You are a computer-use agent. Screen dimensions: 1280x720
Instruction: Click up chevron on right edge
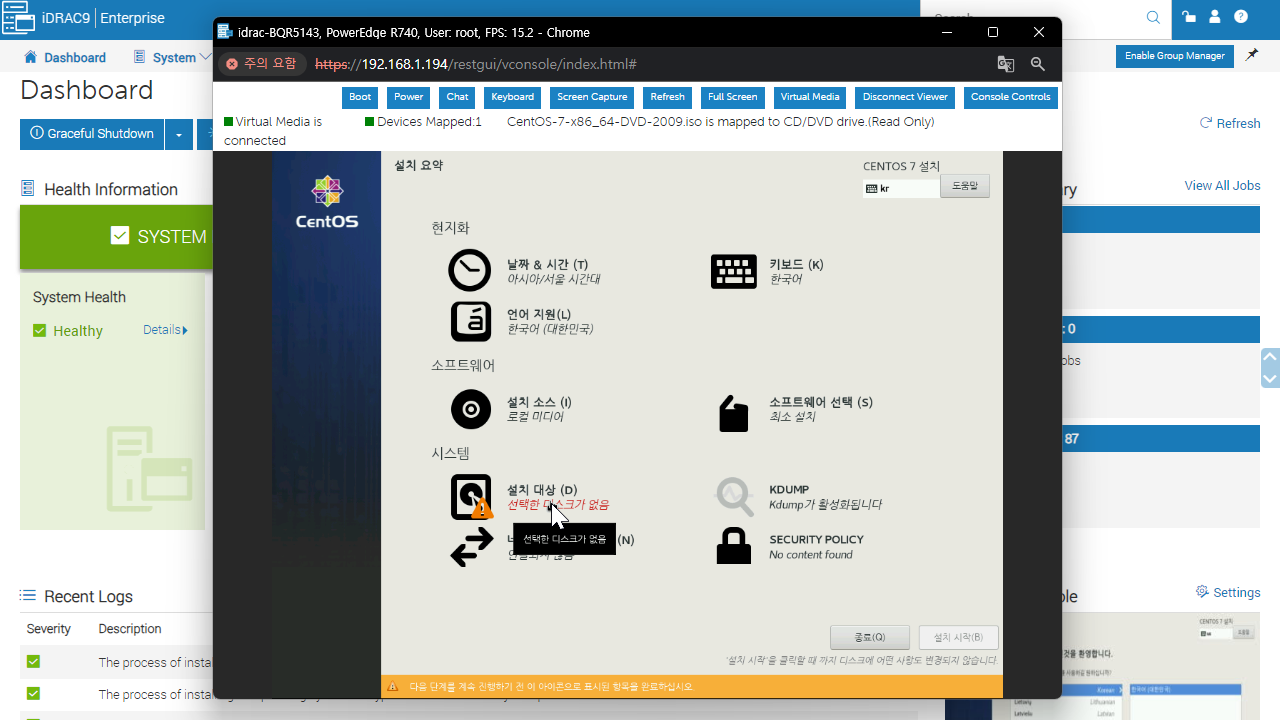(x=1271, y=356)
